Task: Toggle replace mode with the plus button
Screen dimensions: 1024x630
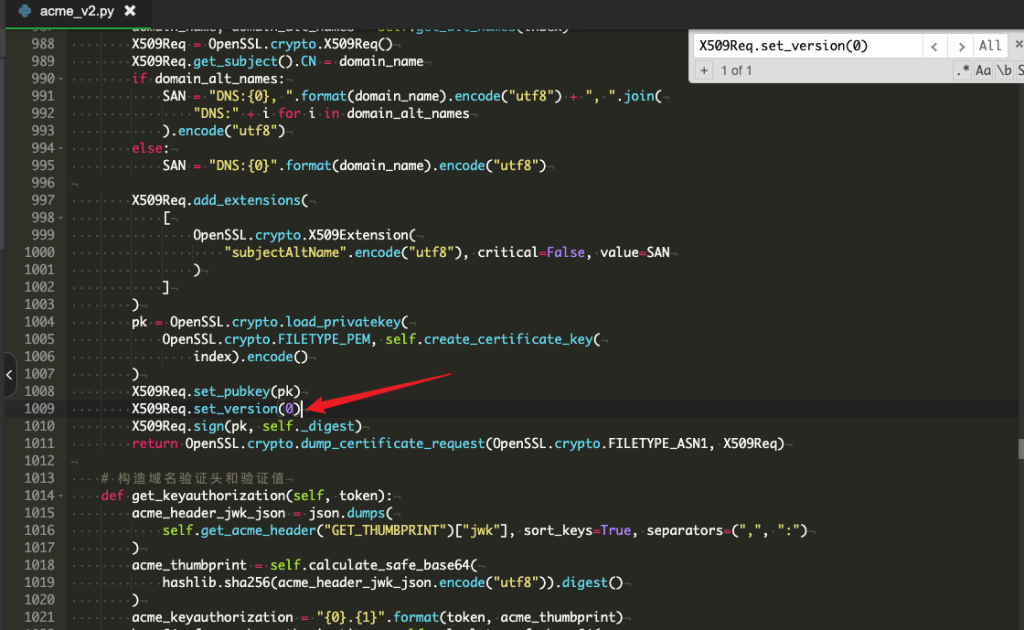Action: pyautogui.click(x=703, y=70)
